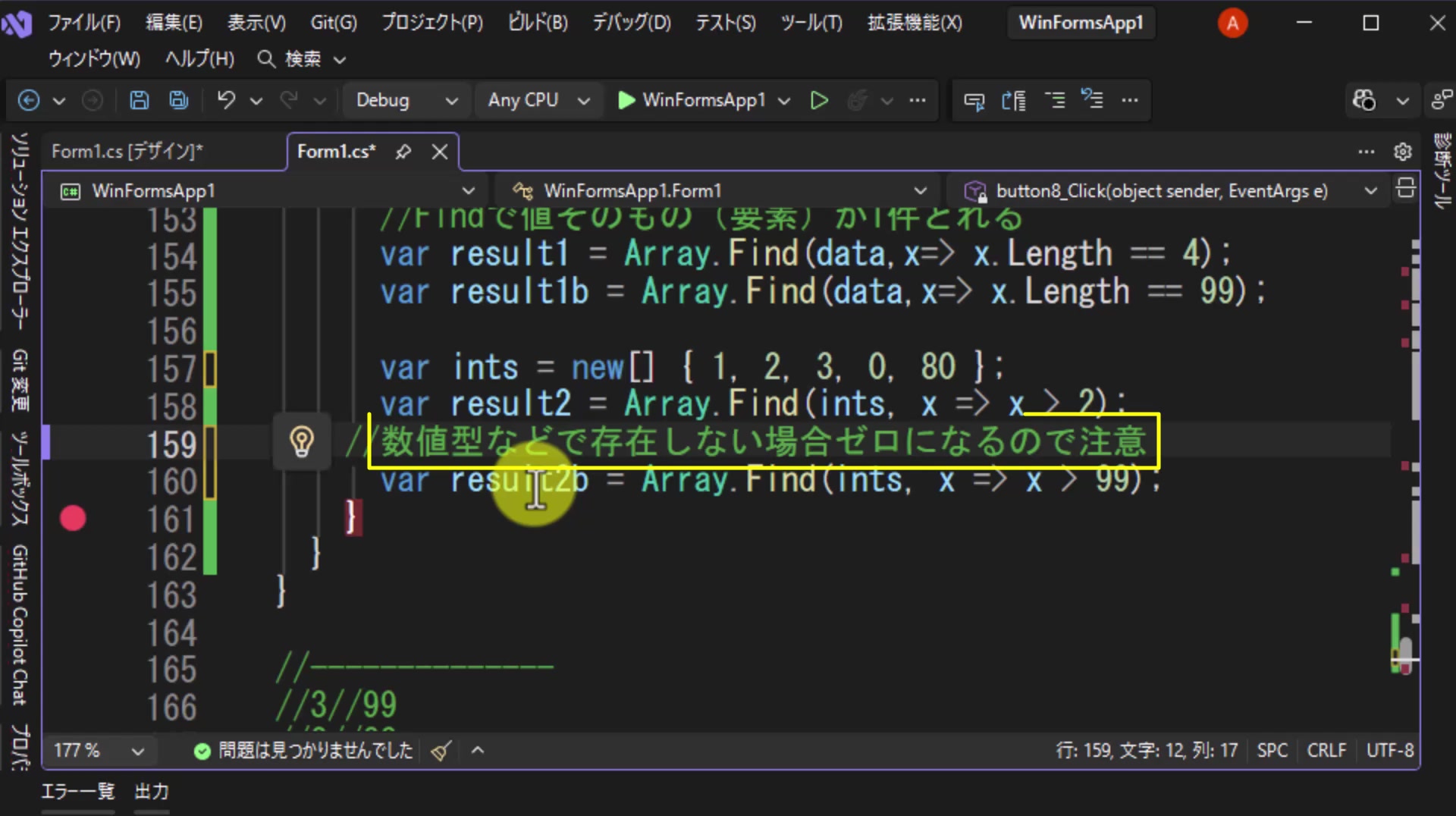Click the Save All toolbar icon
This screenshot has width=1456, height=816.
click(179, 100)
